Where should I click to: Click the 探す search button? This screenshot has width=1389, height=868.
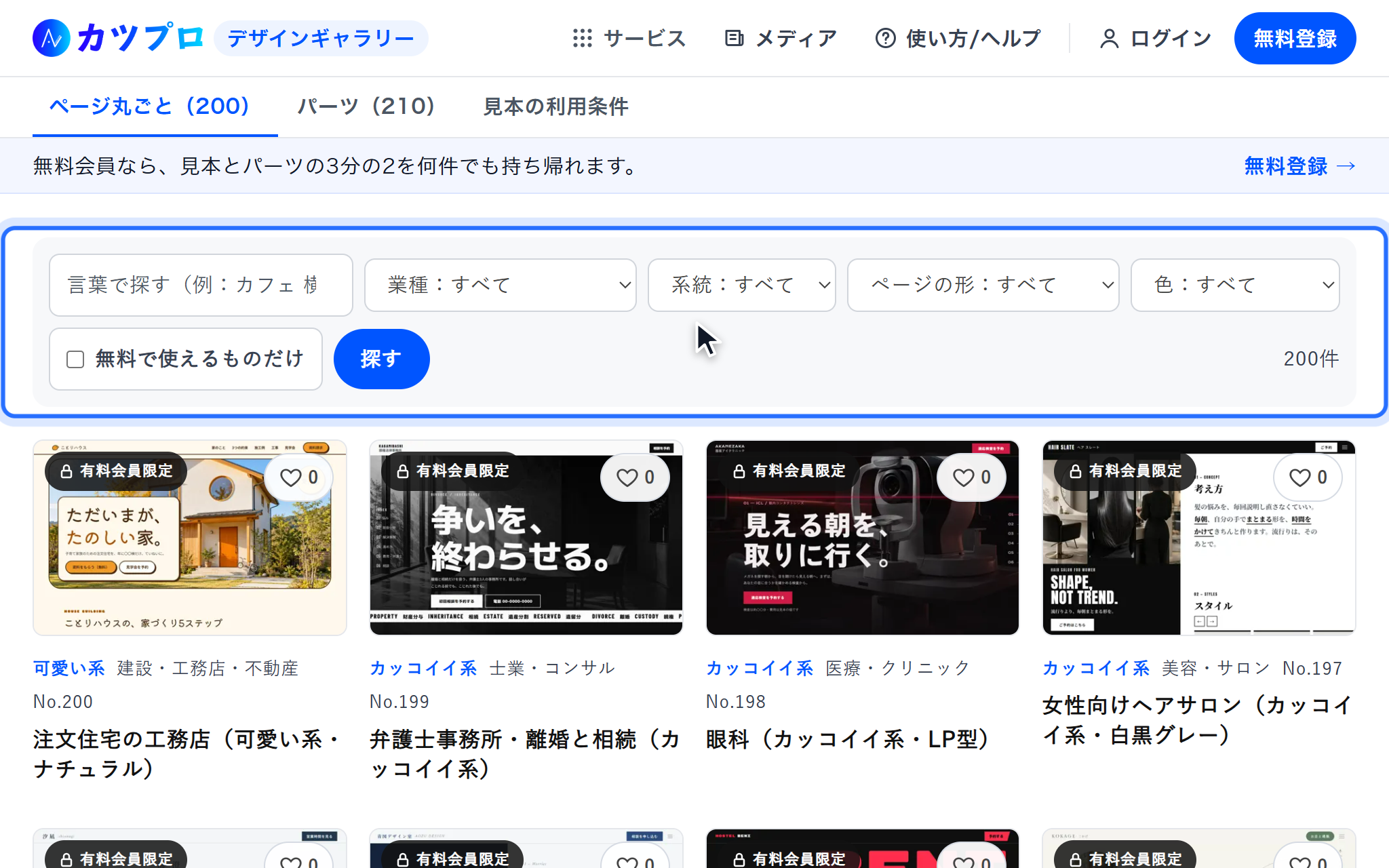click(x=381, y=359)
